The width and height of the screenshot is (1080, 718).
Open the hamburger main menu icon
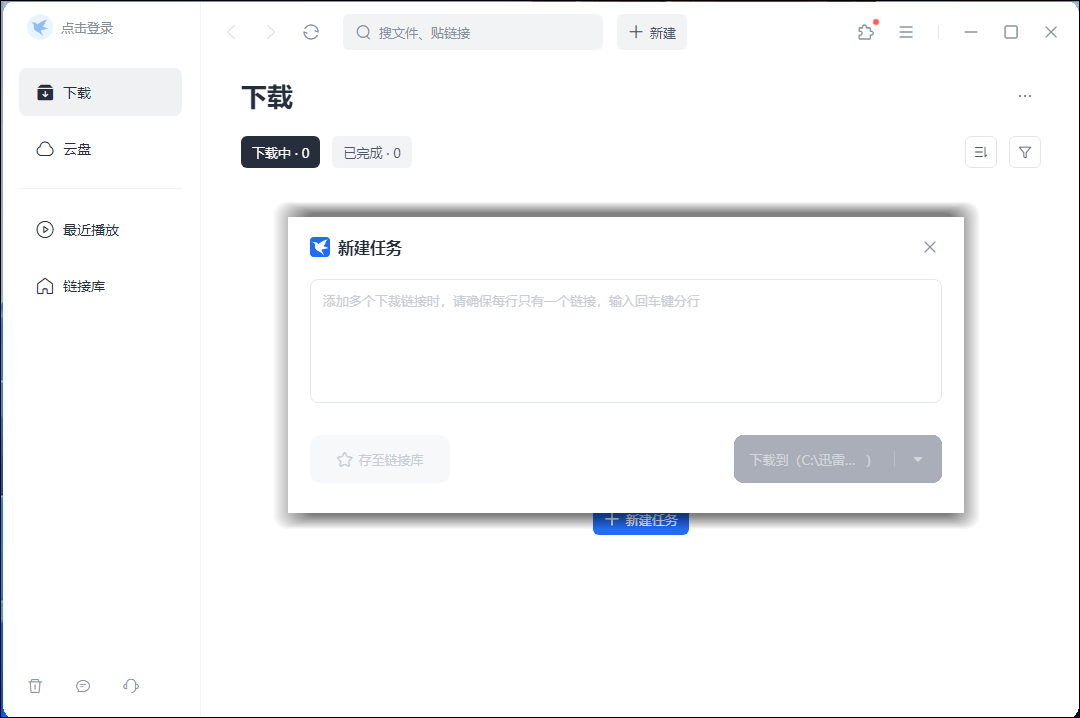pyautogui.click(x=906, y=32)
